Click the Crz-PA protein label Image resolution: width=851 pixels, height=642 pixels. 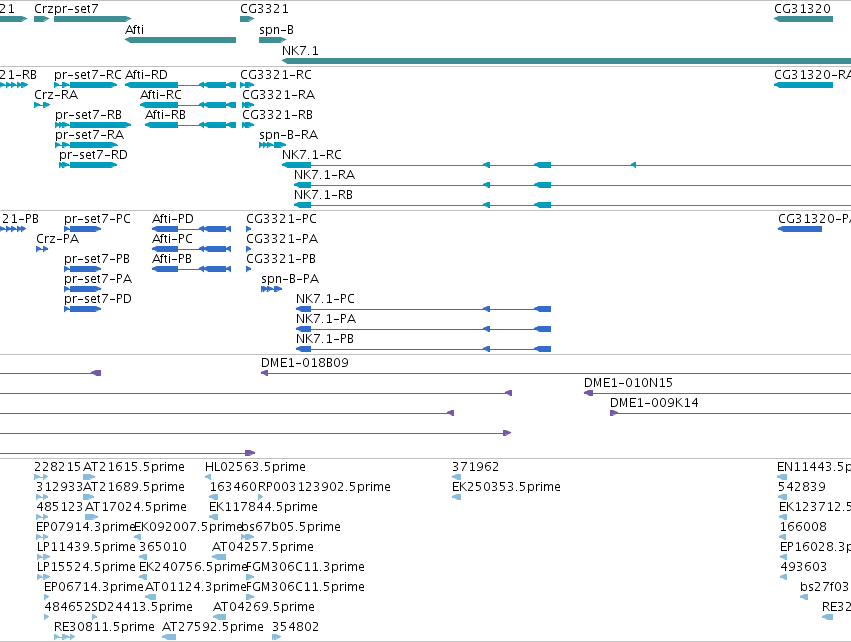58,239
